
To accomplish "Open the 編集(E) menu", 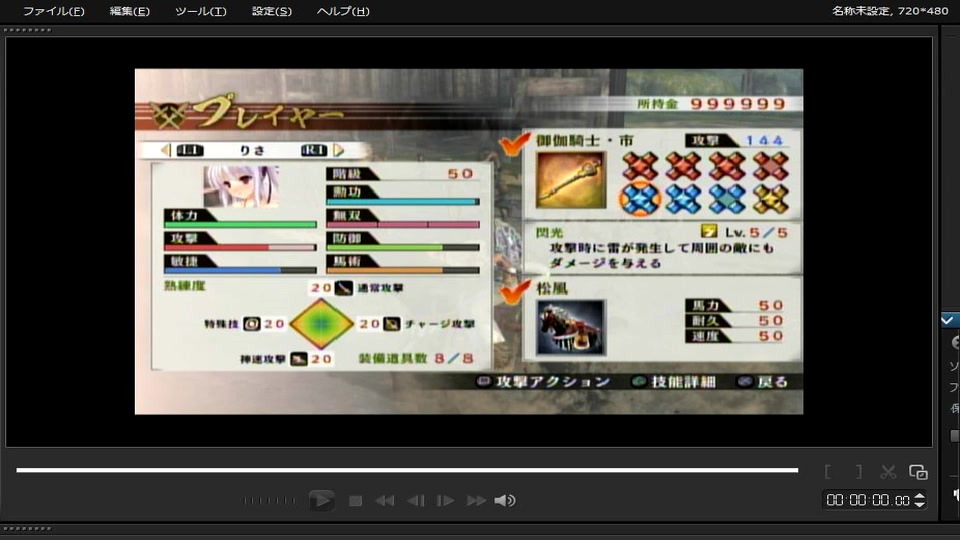I will (129, 11).
